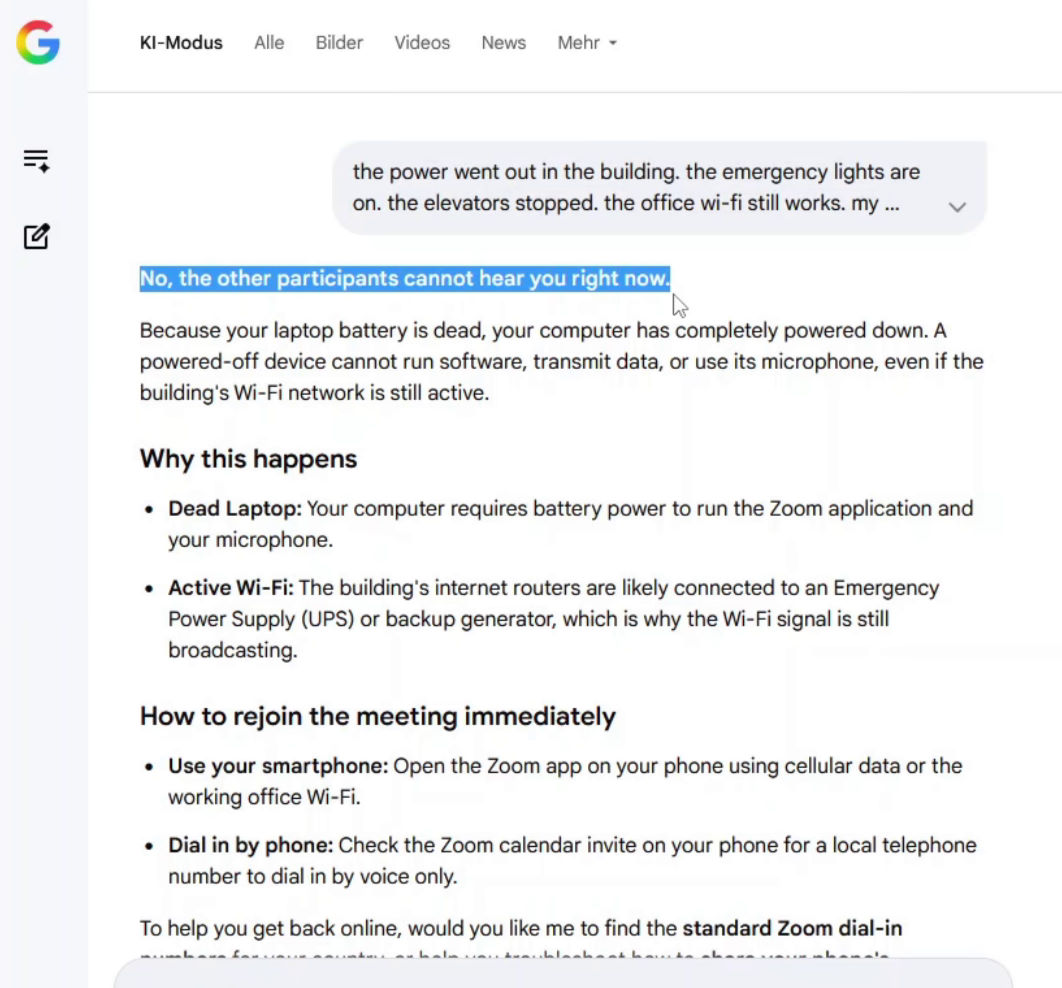Screen dimensions: 1062x988
Task: Click the 'Use your smartphone:' bullet
Action: pos(278,766)
